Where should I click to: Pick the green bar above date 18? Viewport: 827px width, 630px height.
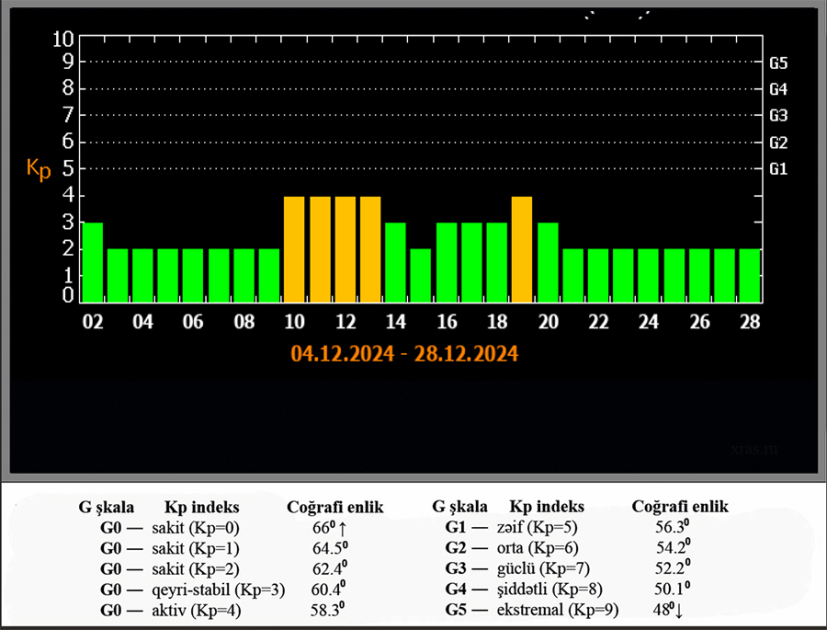click(x=497, y=262)
